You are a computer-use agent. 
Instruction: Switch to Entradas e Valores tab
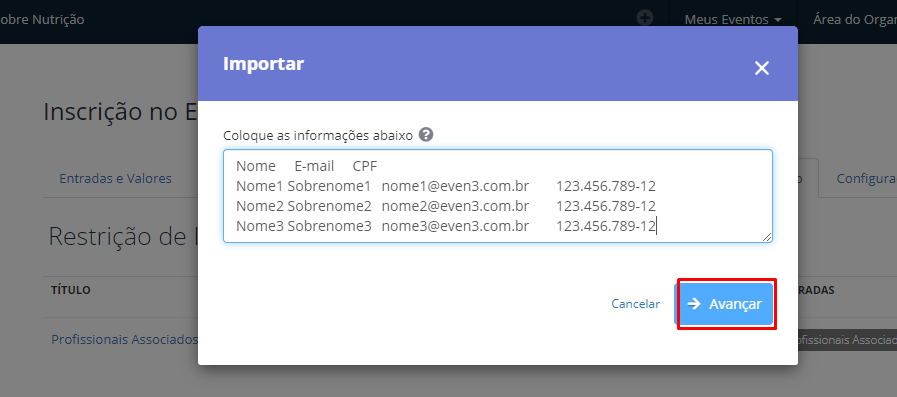[116, 178]
